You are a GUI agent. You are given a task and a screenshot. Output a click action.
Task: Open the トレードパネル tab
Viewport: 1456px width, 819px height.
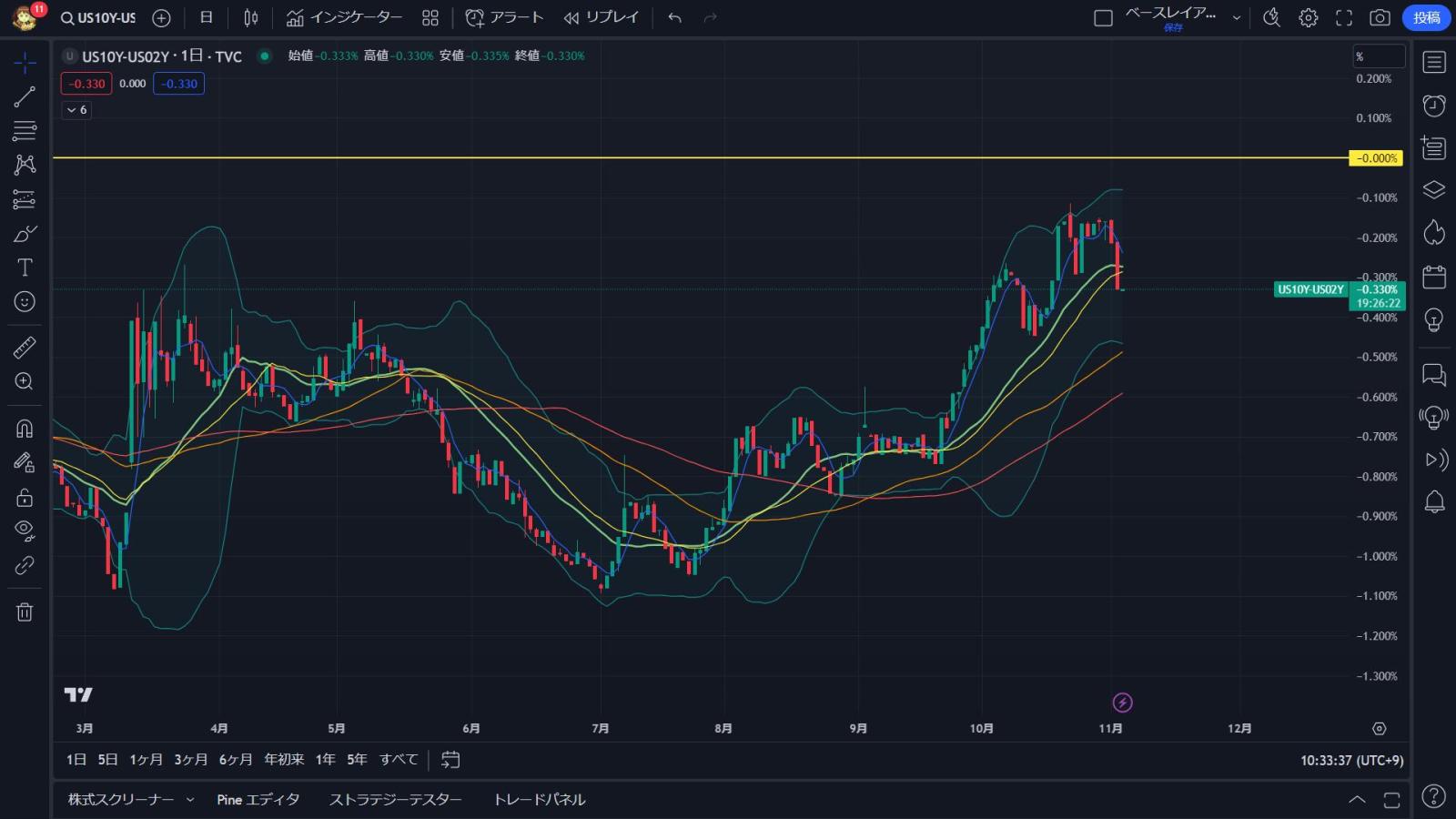pyautogui.click(x=539, y=800)
